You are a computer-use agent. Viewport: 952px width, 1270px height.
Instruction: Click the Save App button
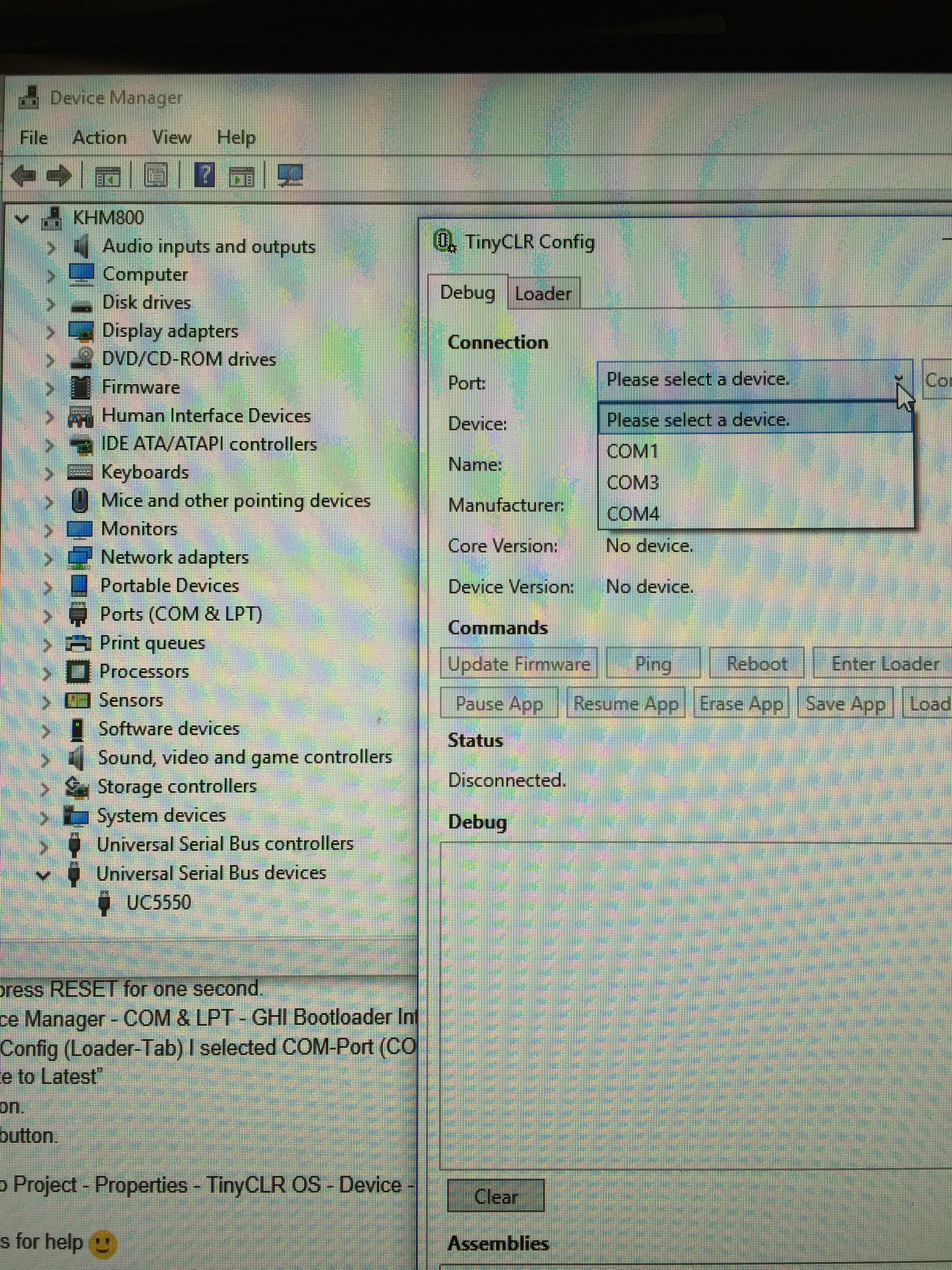point(845,703)
